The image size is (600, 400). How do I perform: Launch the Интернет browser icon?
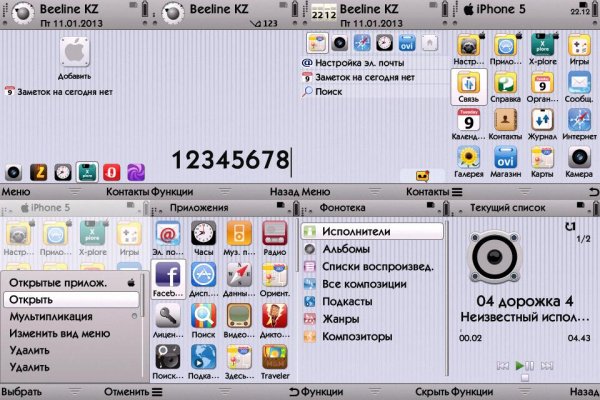click(579, 121)
